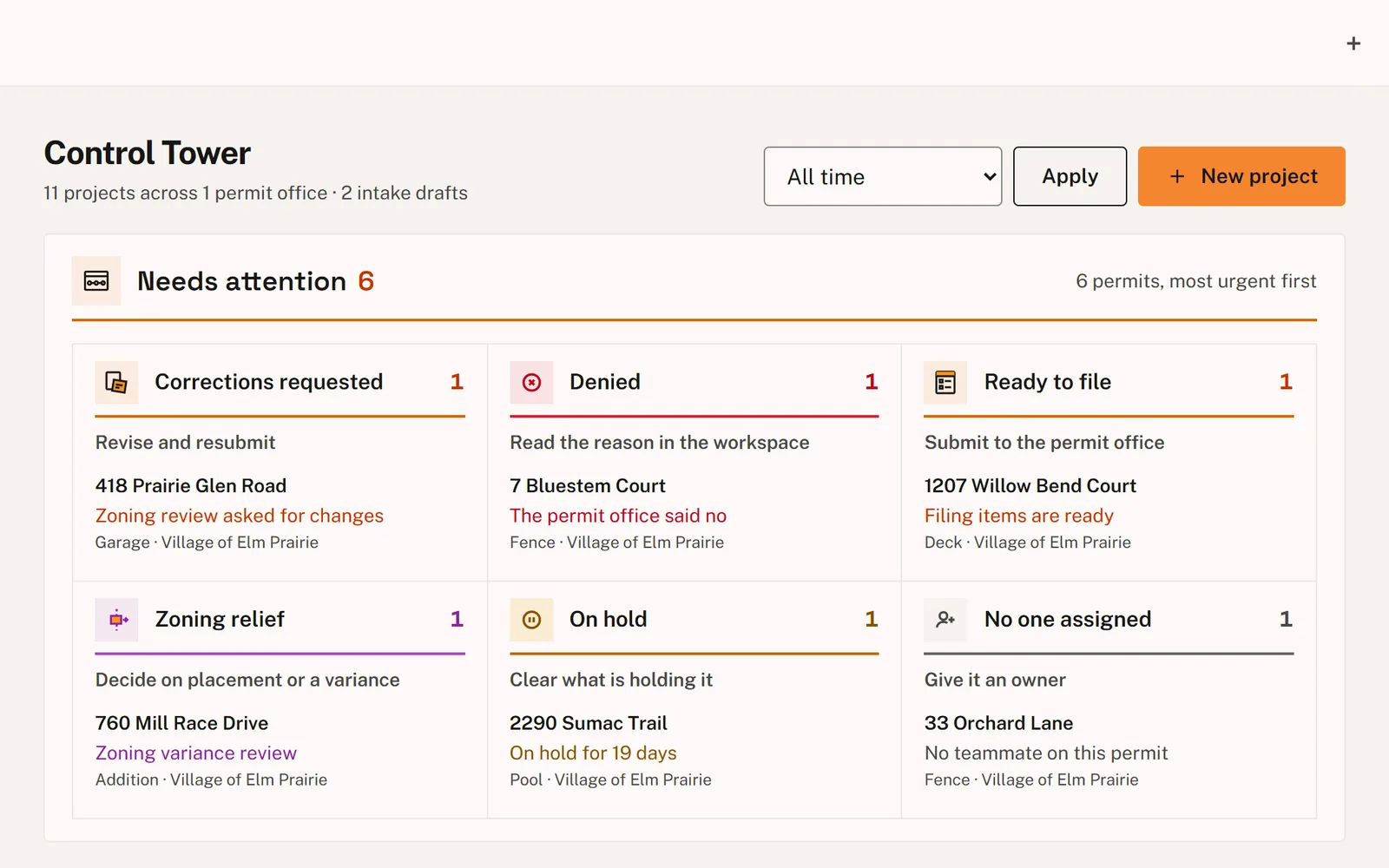Create a New project
Viewport: 1389px width, 868px height.
click(x=1241, y=176)
